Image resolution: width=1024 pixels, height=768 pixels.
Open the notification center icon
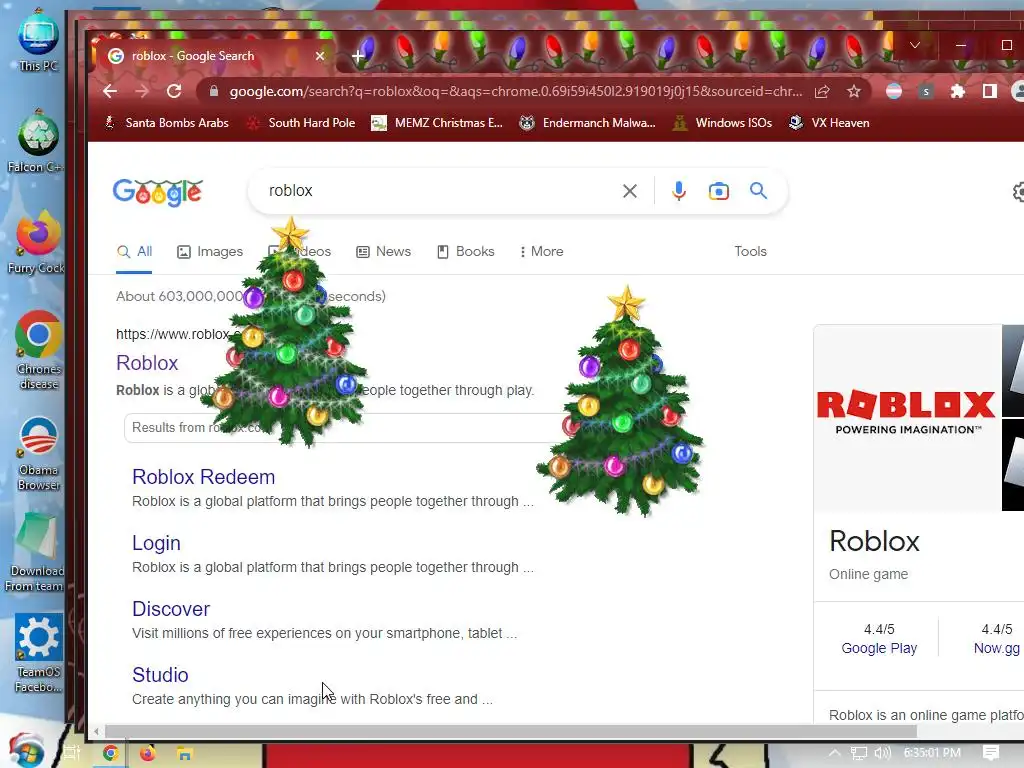pos(991,753)
